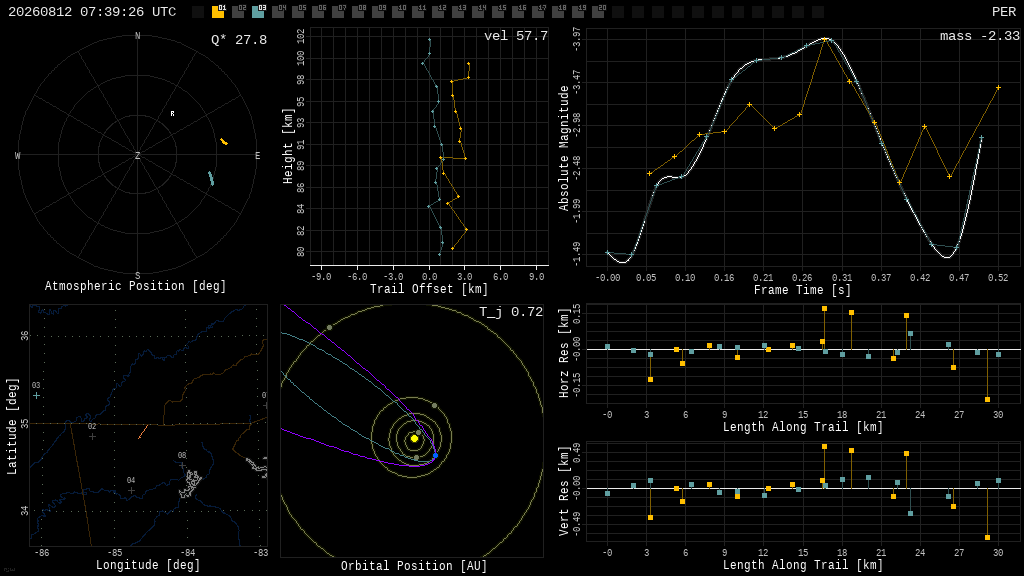Select station 04 square in top bar

coord(278,12)
